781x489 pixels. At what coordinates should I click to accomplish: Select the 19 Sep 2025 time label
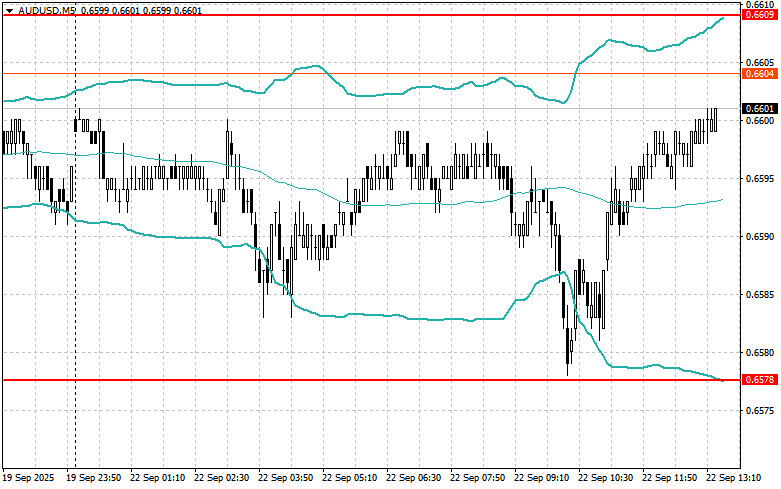(x=28, y=478)
